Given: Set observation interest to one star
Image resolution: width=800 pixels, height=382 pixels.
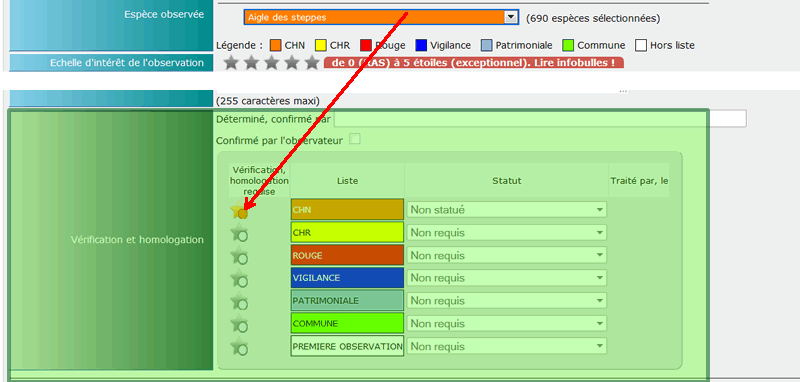Looking at the screenshot, I should (x=231, y=63).
